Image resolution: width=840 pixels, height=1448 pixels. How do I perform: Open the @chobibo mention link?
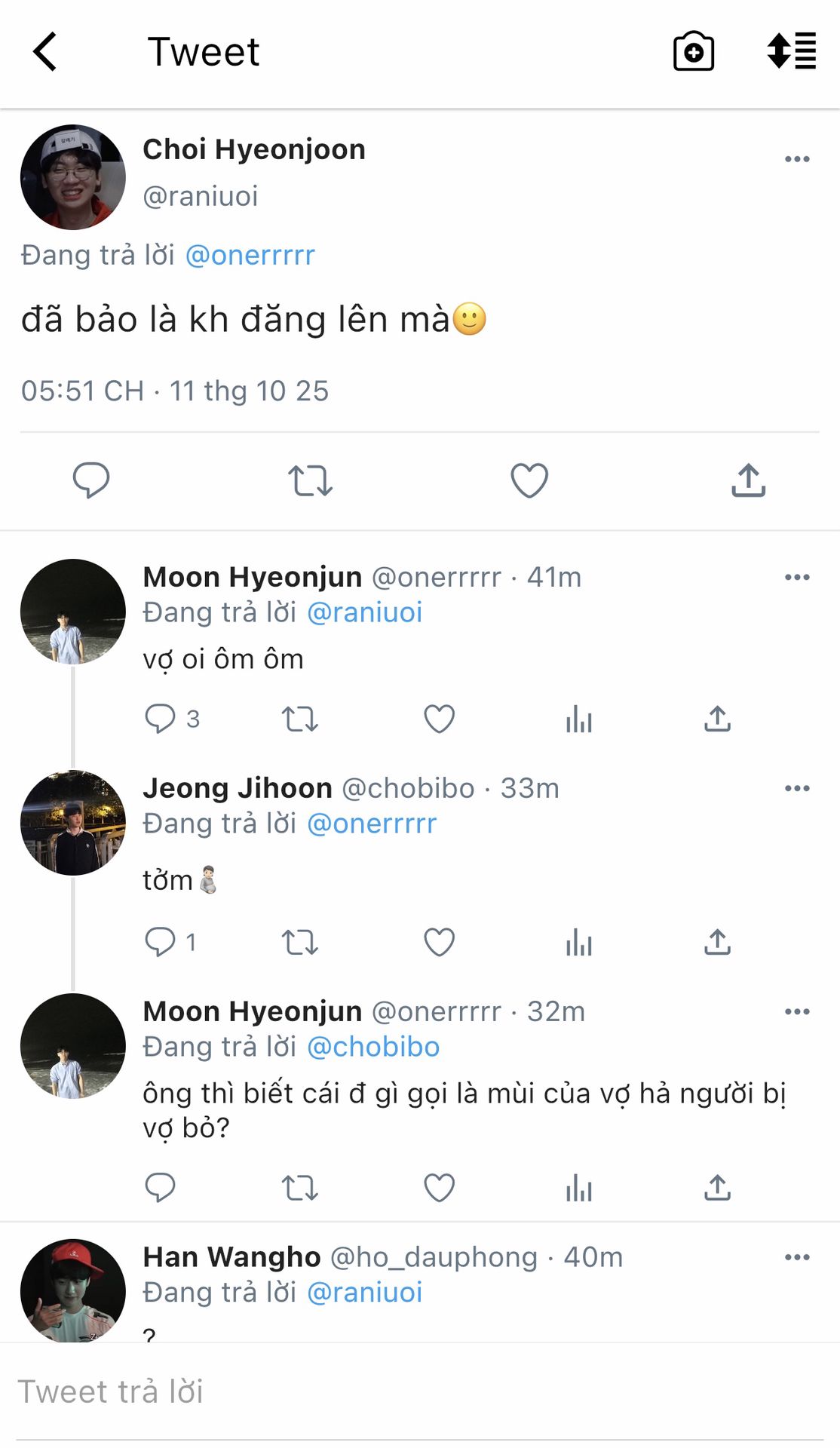pos(373,1048)
